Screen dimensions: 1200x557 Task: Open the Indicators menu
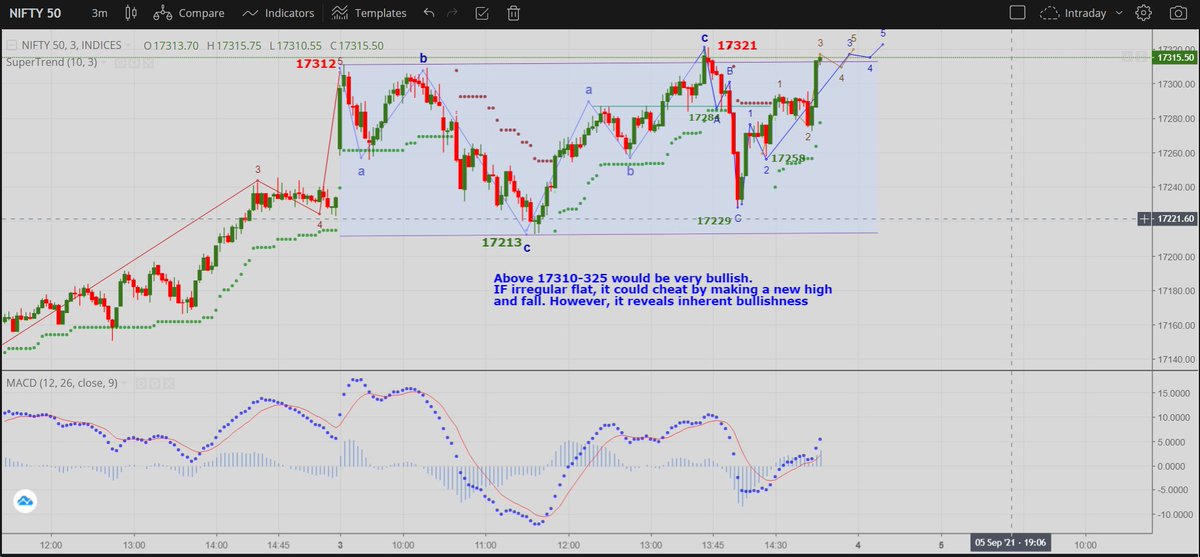(x=278, y=13)
